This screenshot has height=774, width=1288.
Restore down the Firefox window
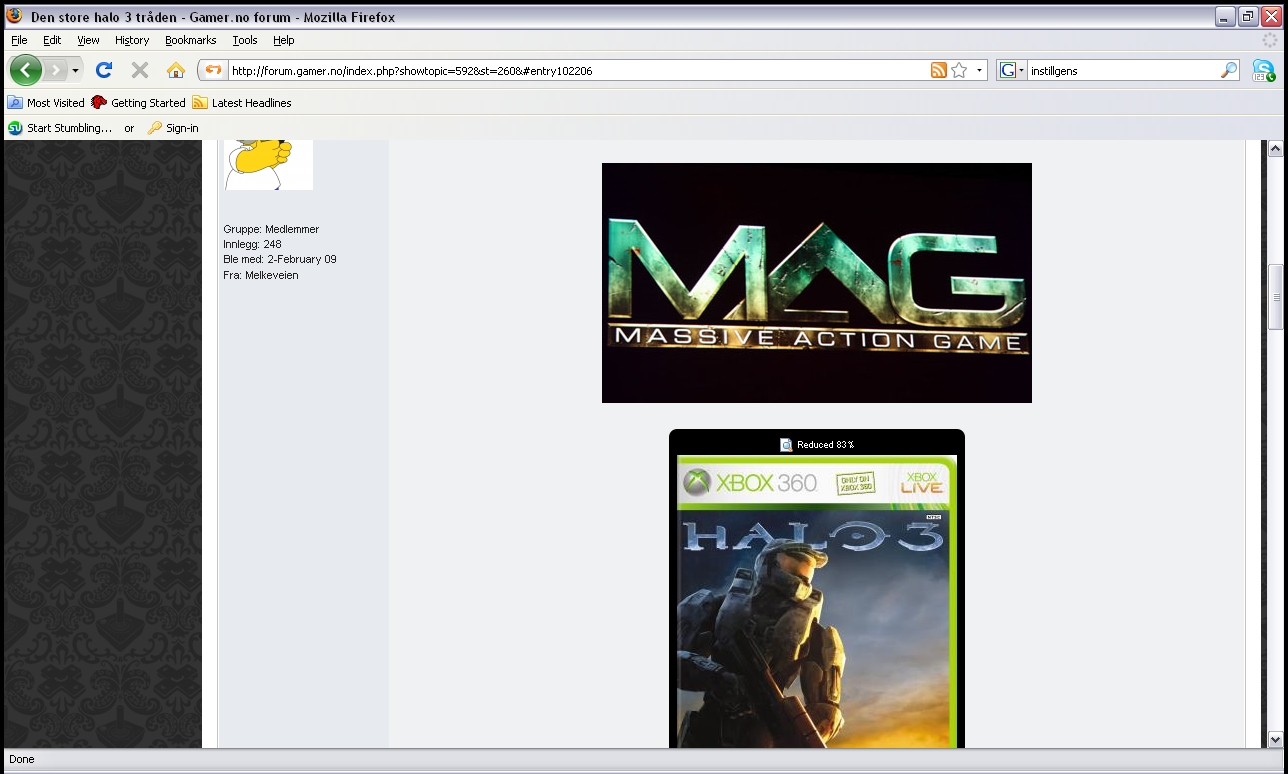[x=1248, y=17]
